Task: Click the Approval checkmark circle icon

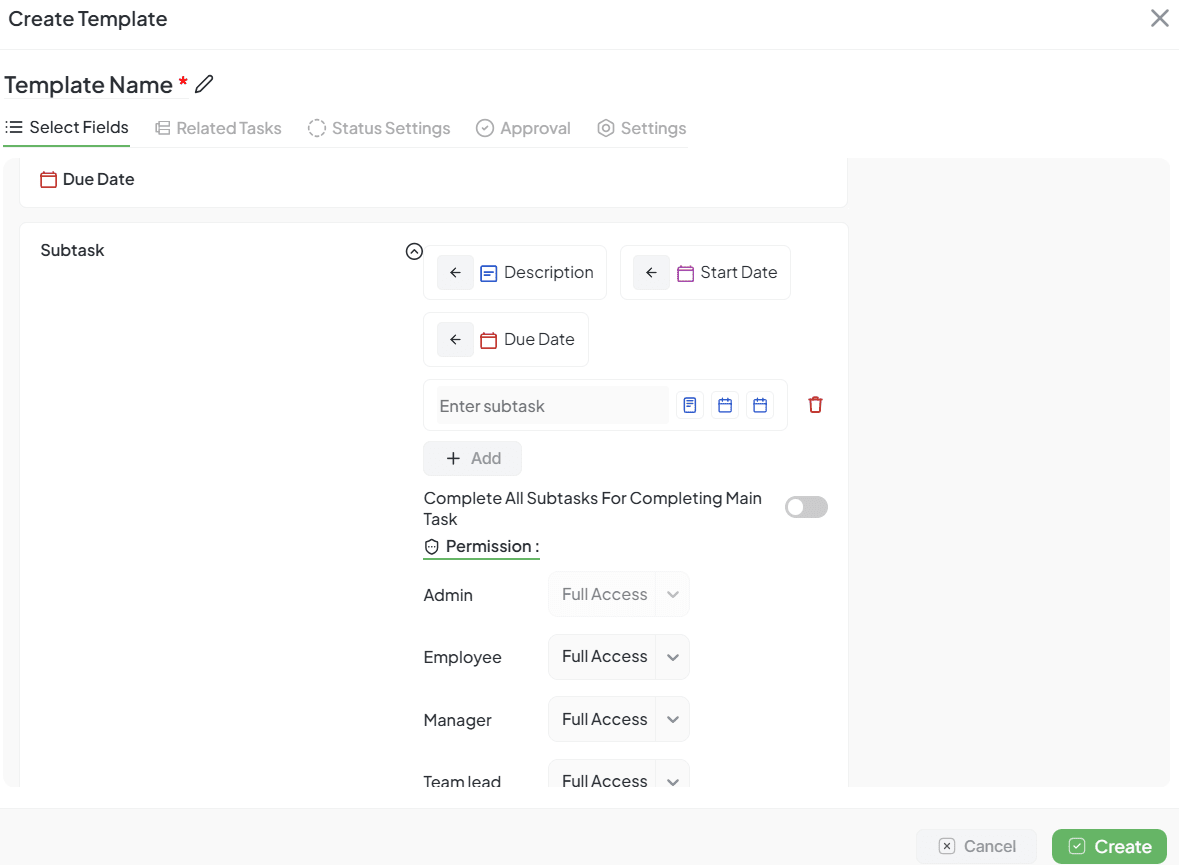Action: click(x=485, y=128)
